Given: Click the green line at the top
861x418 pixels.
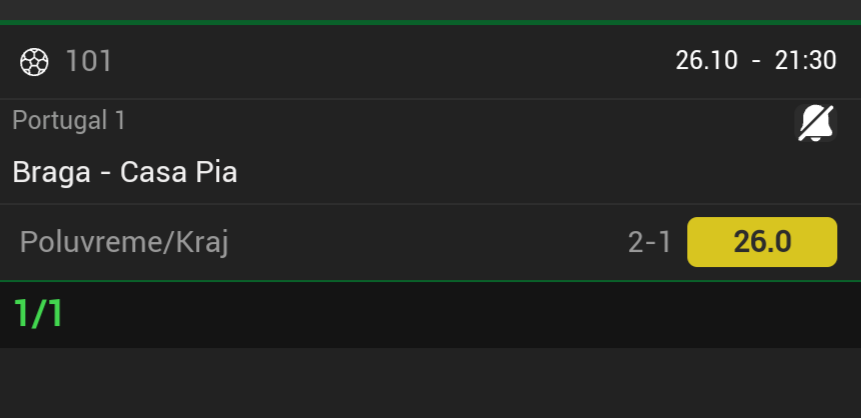Looking at the screenshot, I should click(x=430, y=21).
